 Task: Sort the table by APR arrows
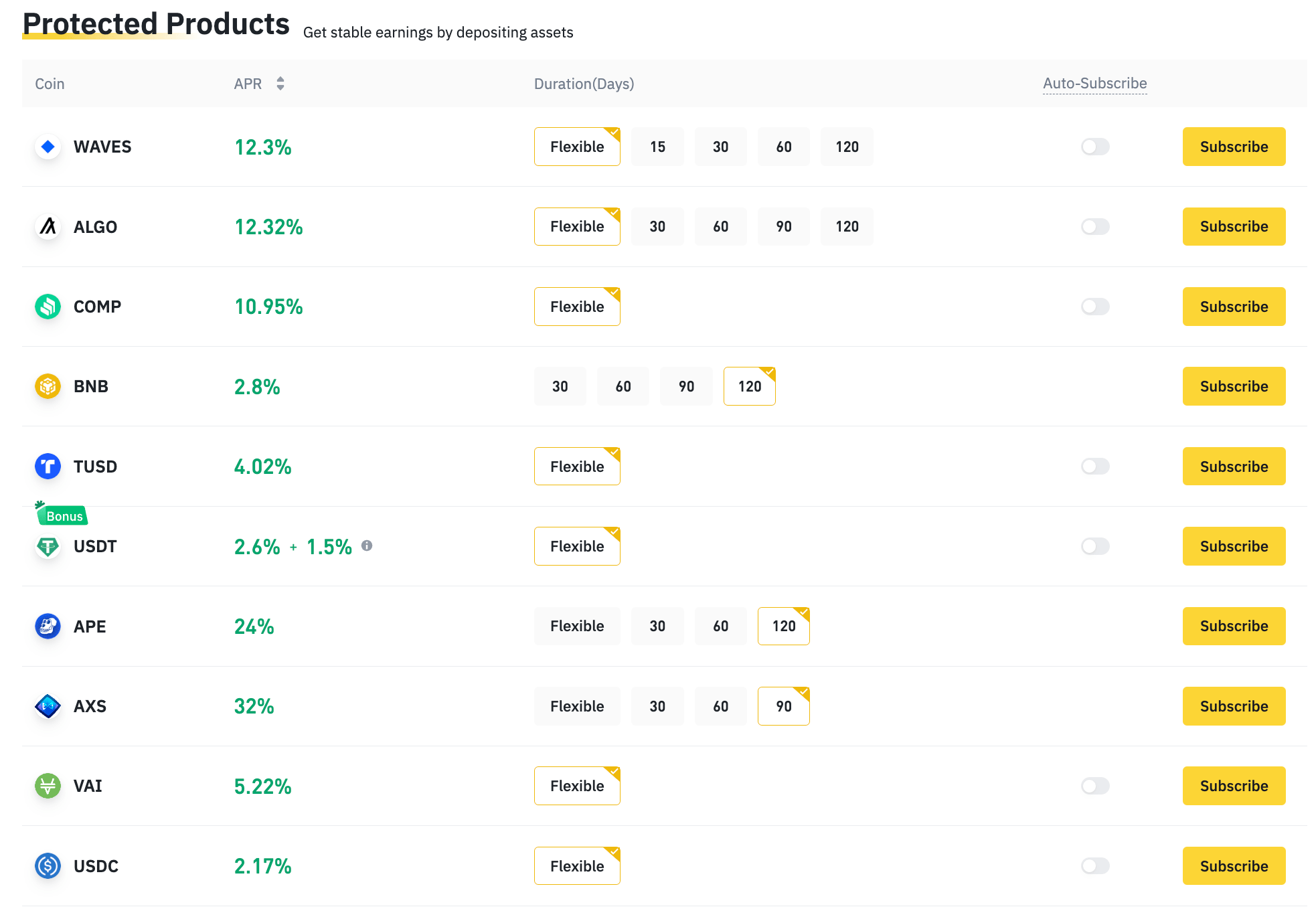[x=280, y=84]
